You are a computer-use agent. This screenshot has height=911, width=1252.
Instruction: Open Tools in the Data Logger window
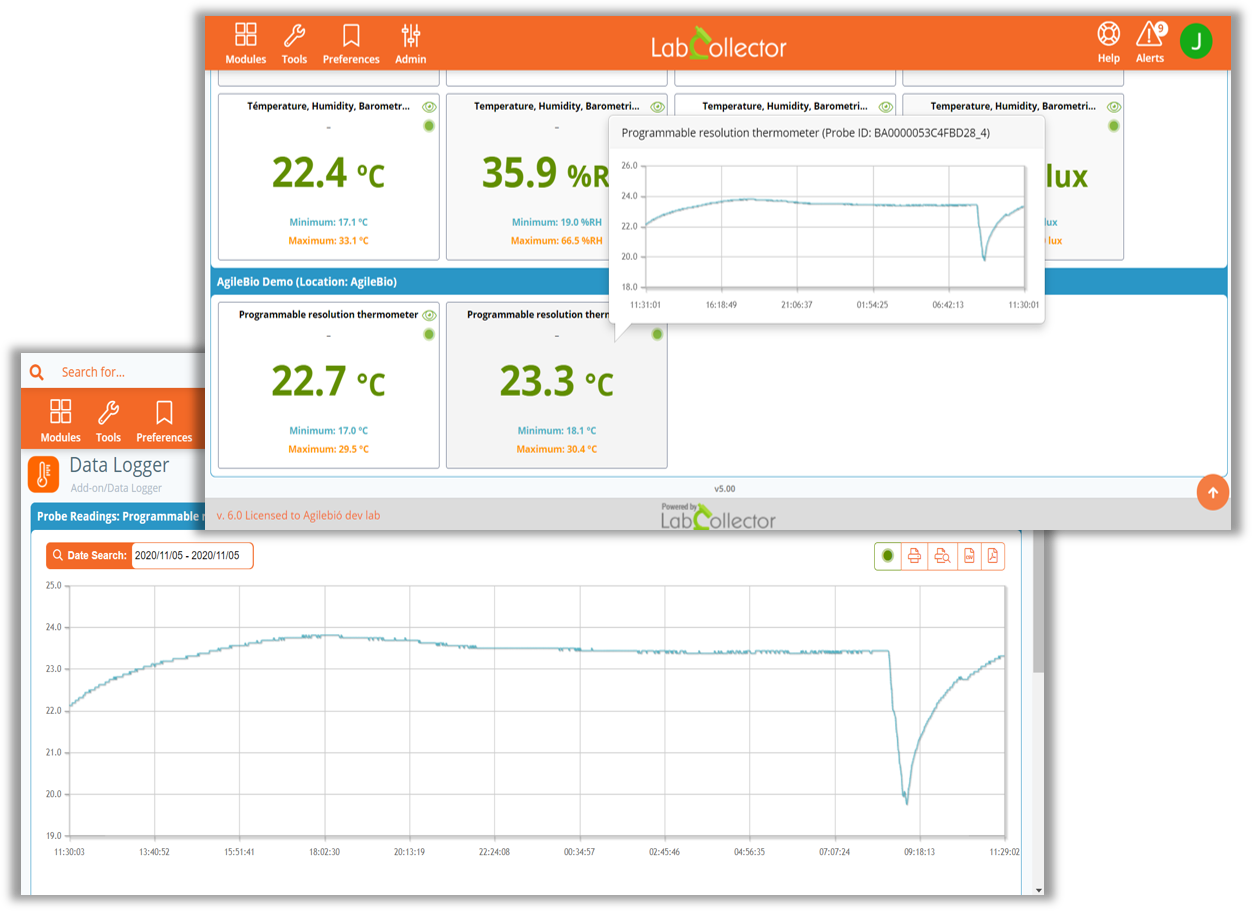[x=108, y=421]
